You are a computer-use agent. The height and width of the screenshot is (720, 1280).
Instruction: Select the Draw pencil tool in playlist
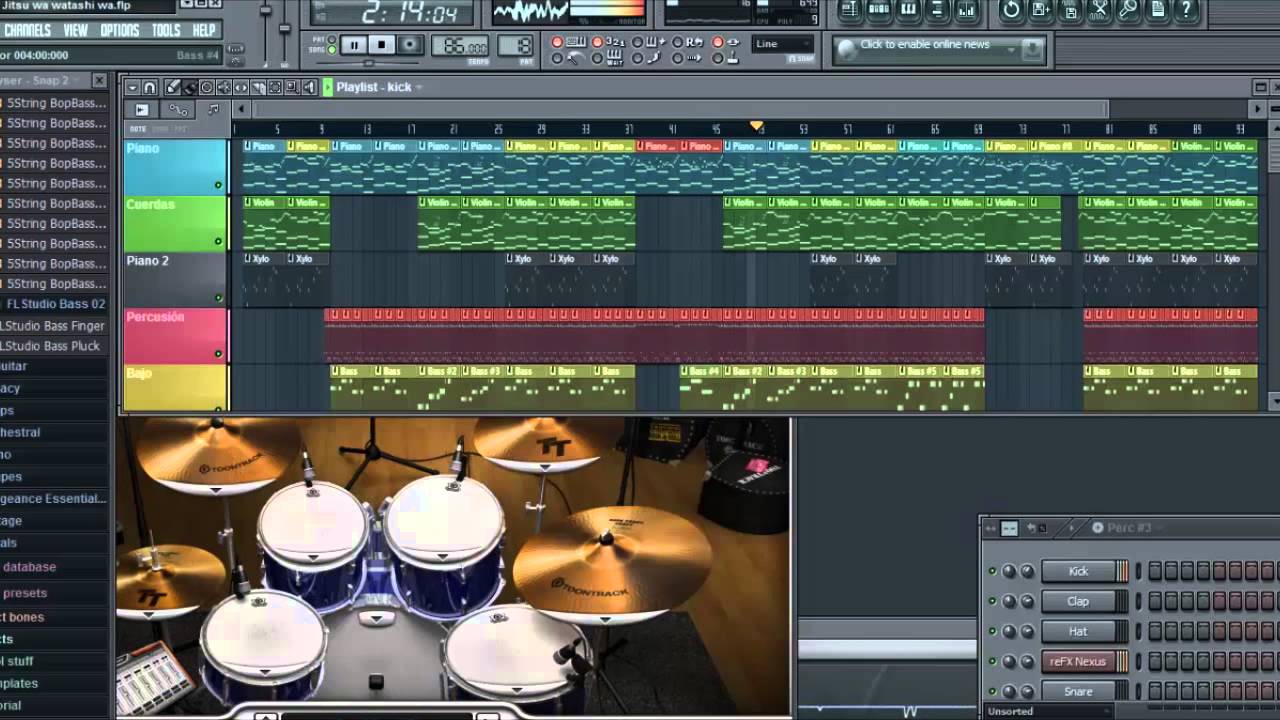pos(173,87)
